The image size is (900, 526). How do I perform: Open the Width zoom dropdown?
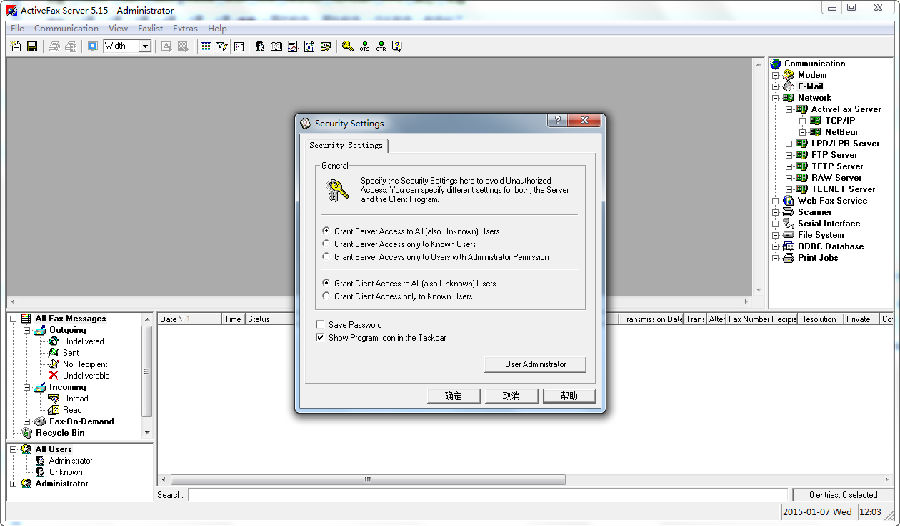(x=145, y=47)
